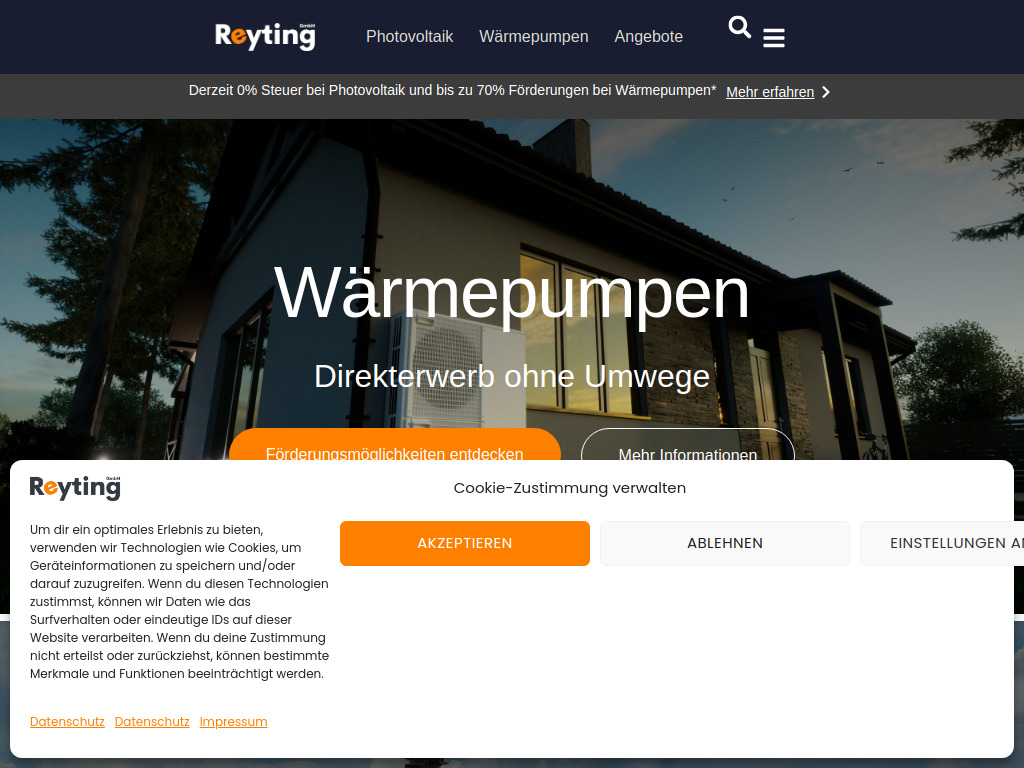Click the chevron arrow next to Mehr erfahren
The width and height of the screenshot is (1024, 768).
825,91
